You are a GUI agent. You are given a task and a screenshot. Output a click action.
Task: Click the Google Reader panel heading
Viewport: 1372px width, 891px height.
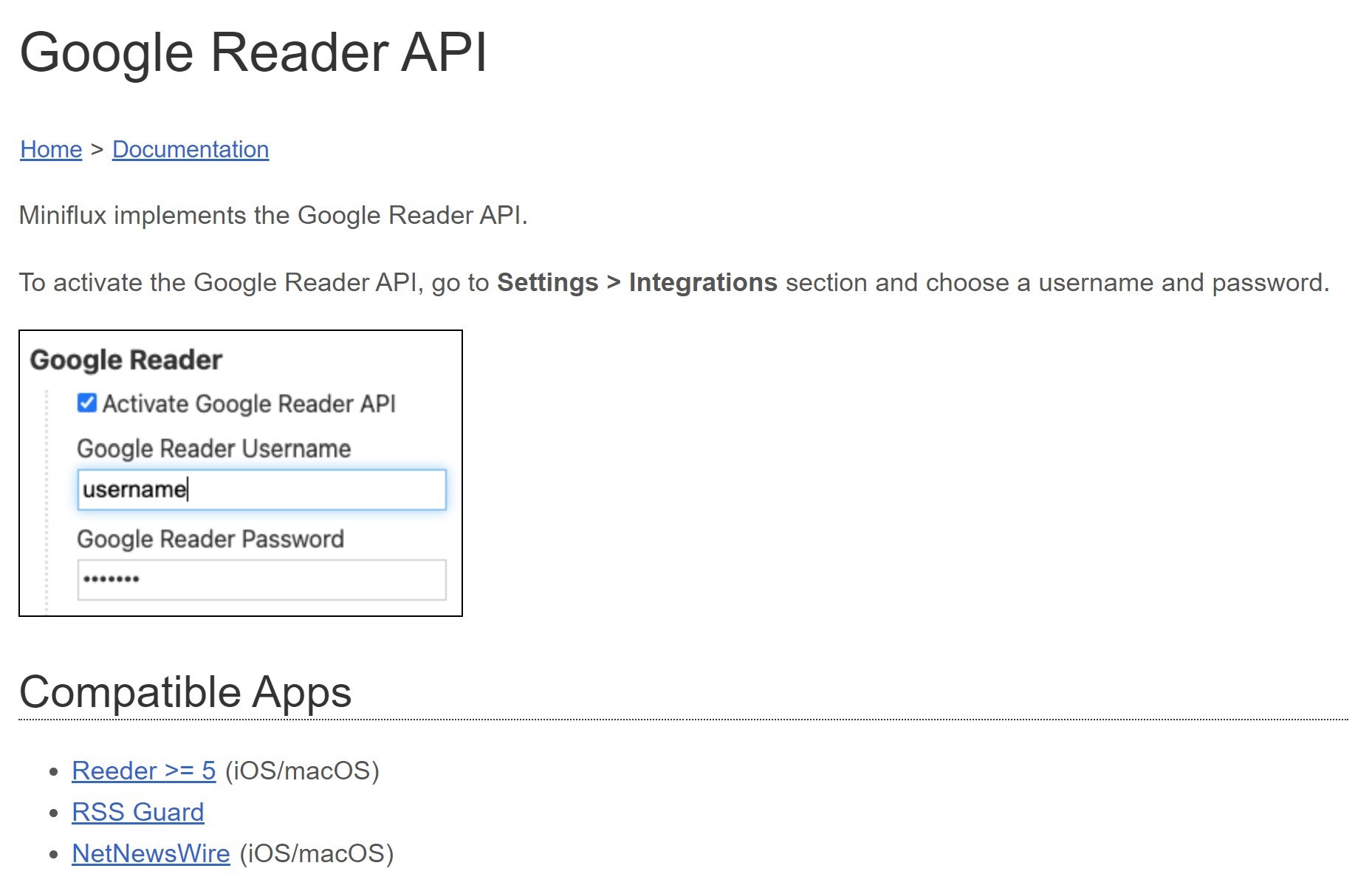coord(126,360)
